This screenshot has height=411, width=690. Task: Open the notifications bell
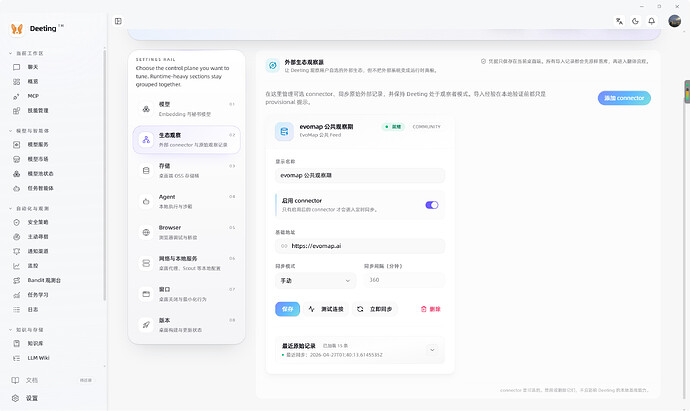[x=651, y=21]
